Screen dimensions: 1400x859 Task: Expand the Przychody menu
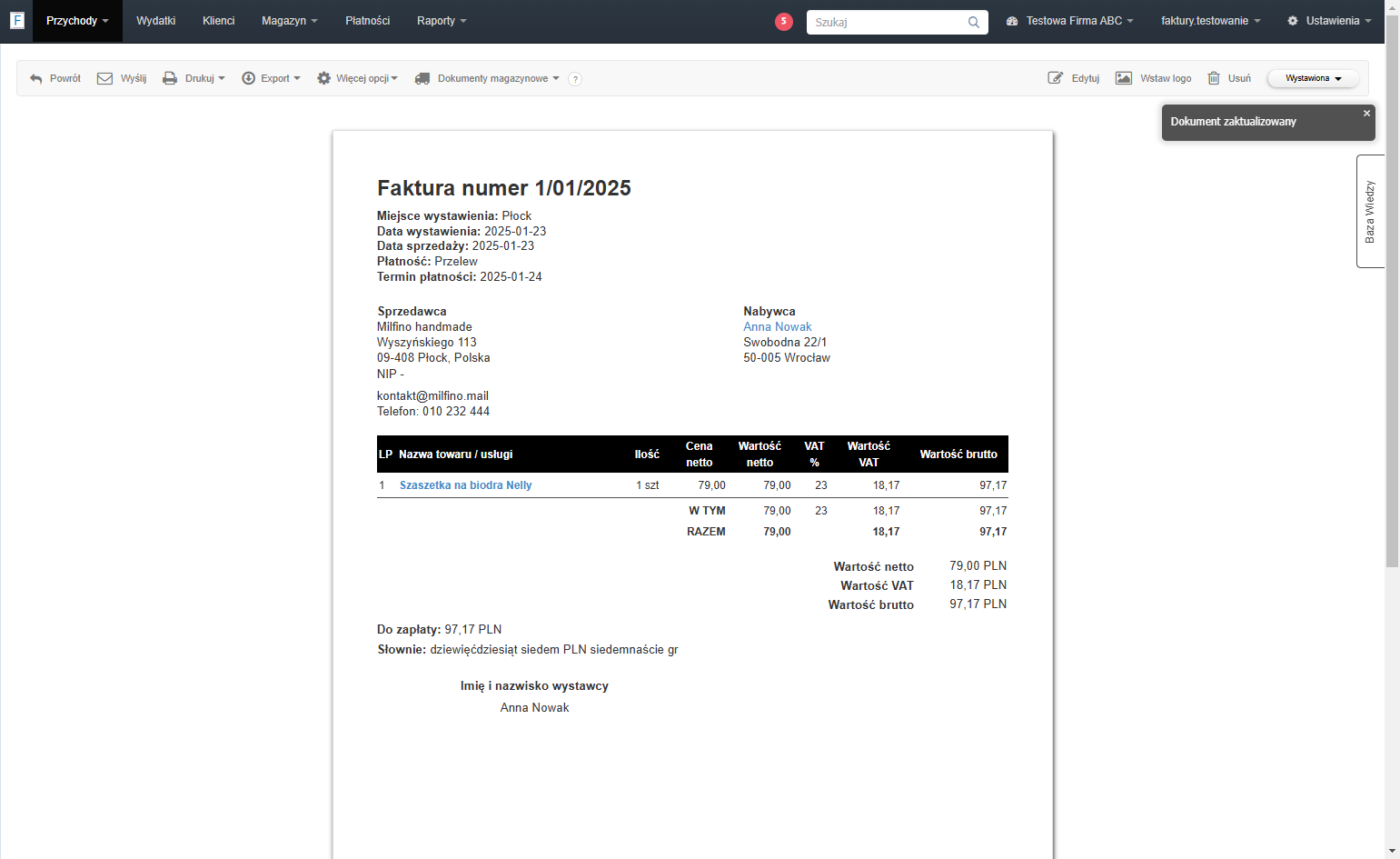(77, 21)
